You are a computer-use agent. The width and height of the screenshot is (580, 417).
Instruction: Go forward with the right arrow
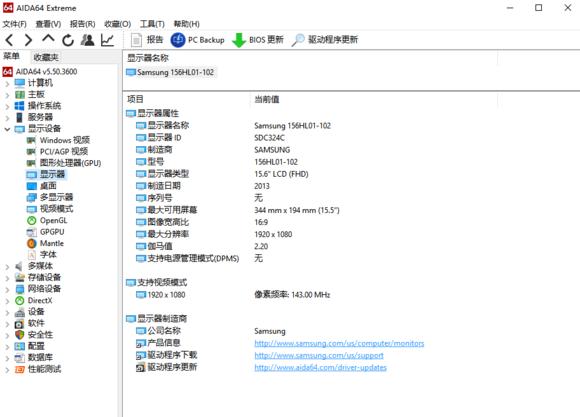(x=28, y=40)
